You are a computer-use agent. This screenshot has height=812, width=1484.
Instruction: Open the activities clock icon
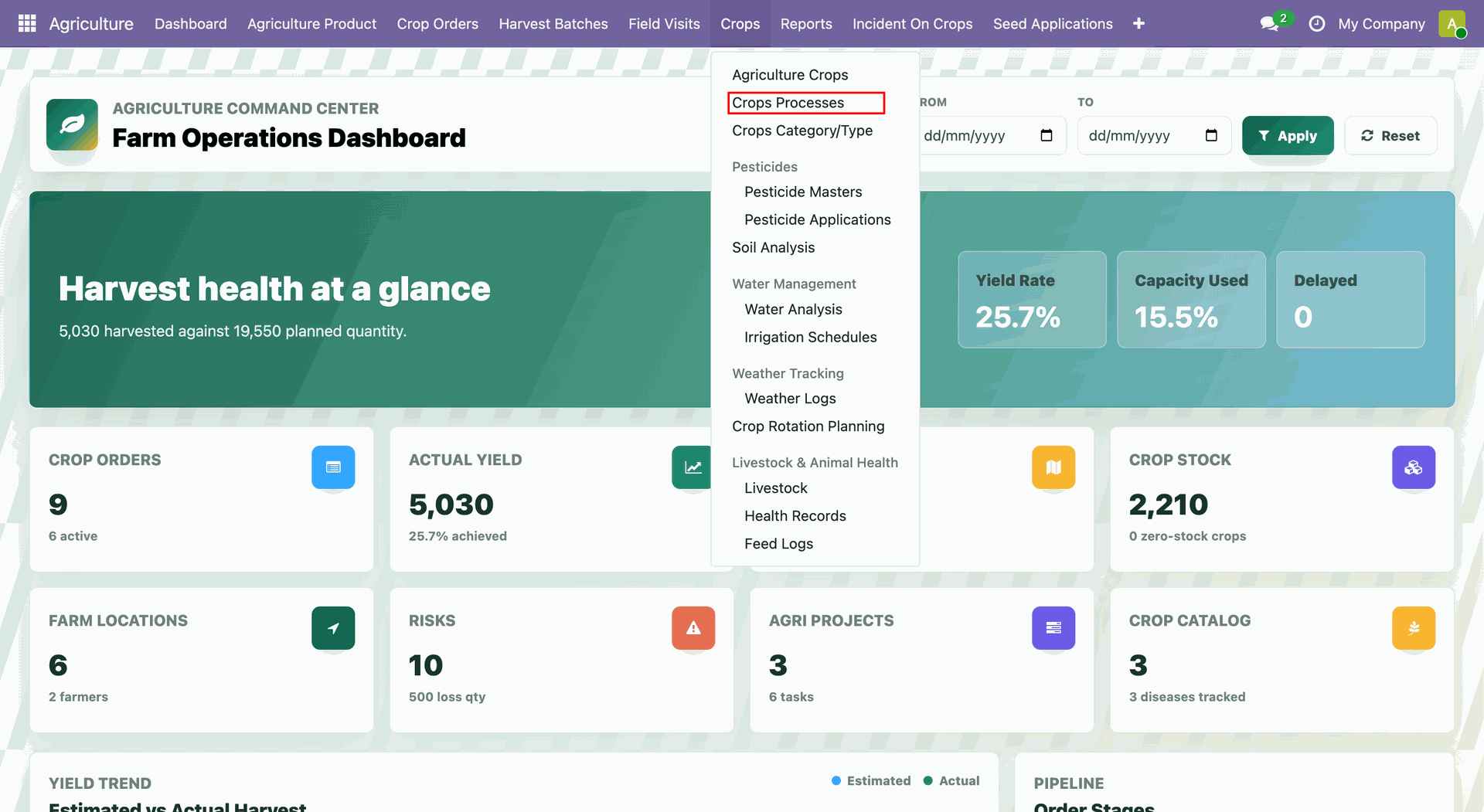(x=1317, y=24)
